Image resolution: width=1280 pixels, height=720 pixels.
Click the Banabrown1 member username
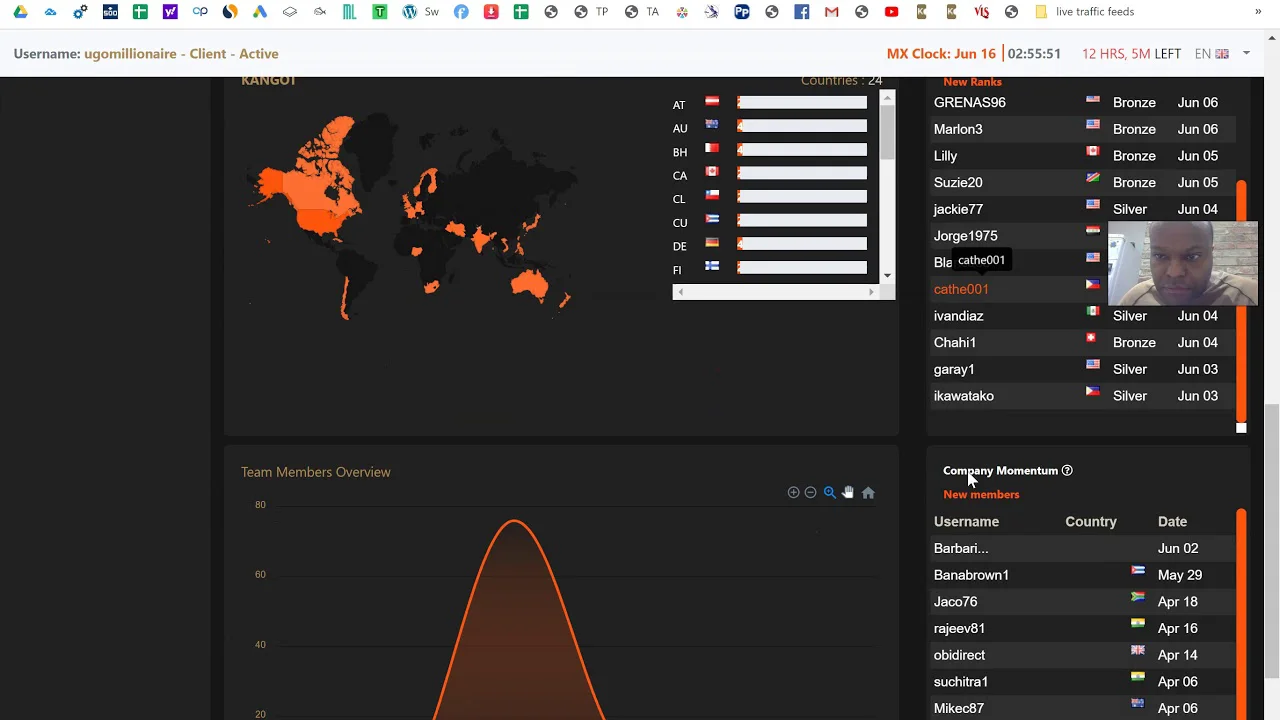(971, 575)
